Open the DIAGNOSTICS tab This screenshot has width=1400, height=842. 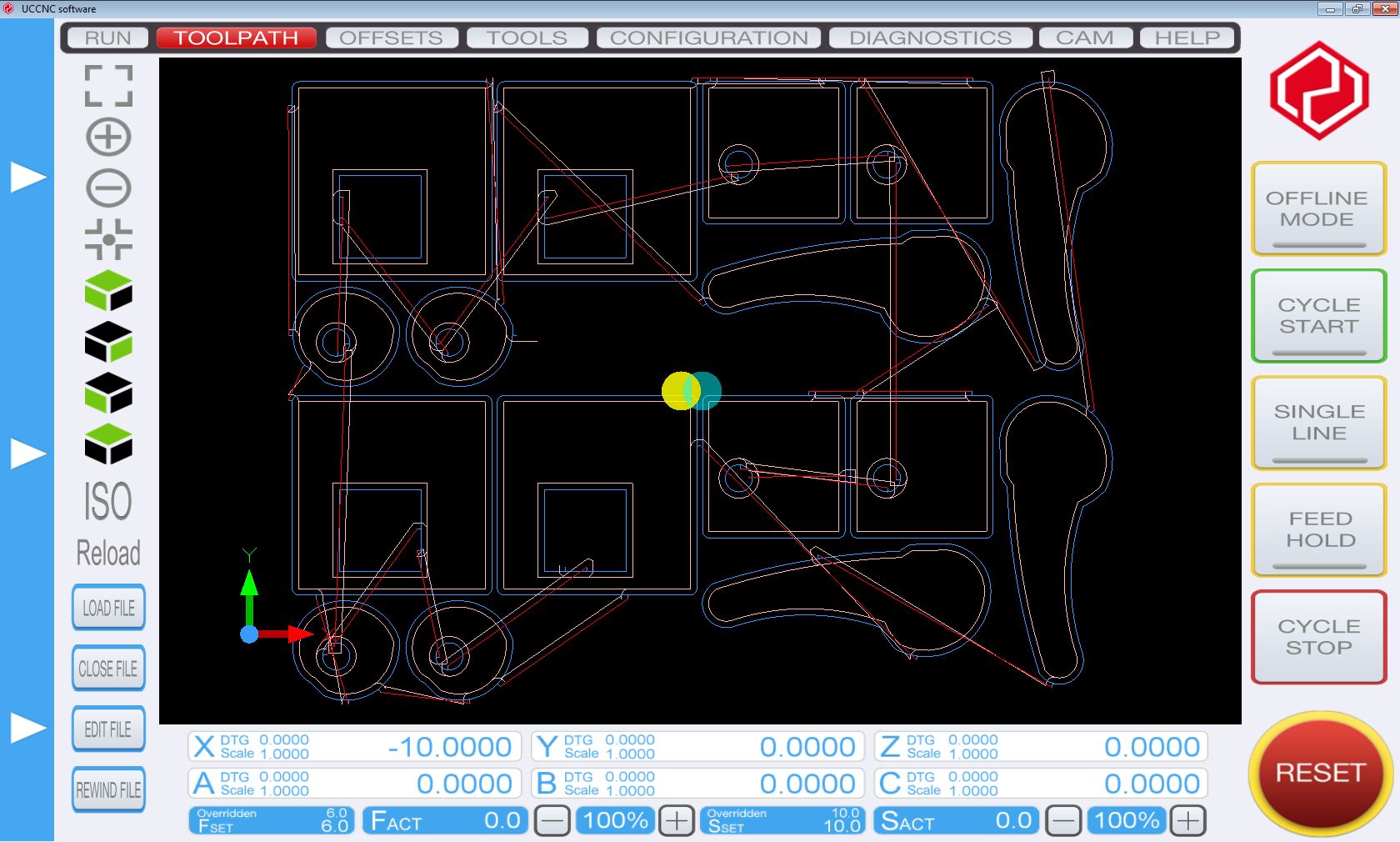pyautogui.click(x=930, y=38)
